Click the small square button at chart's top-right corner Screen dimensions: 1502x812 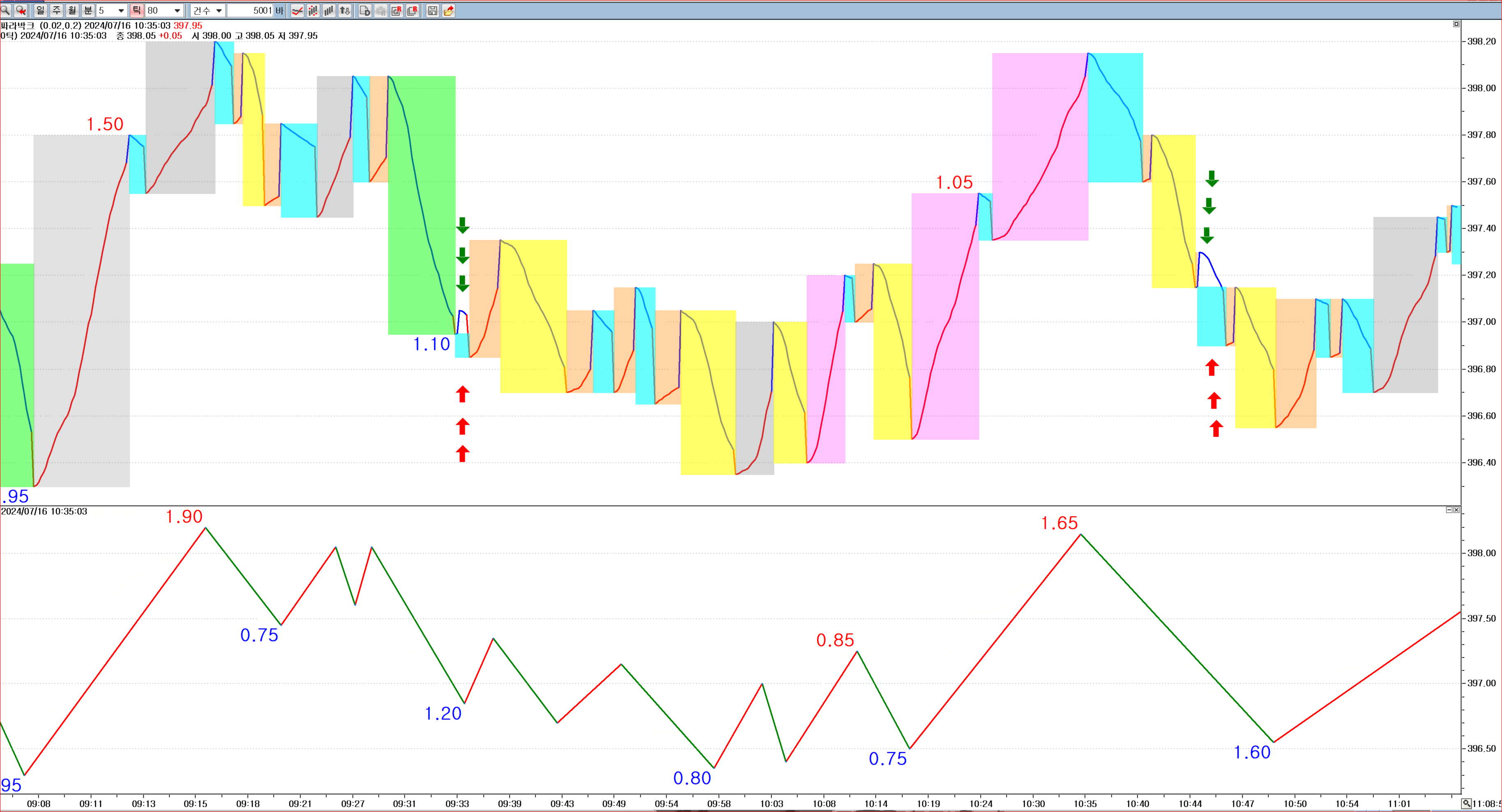tap(1456, 24)
